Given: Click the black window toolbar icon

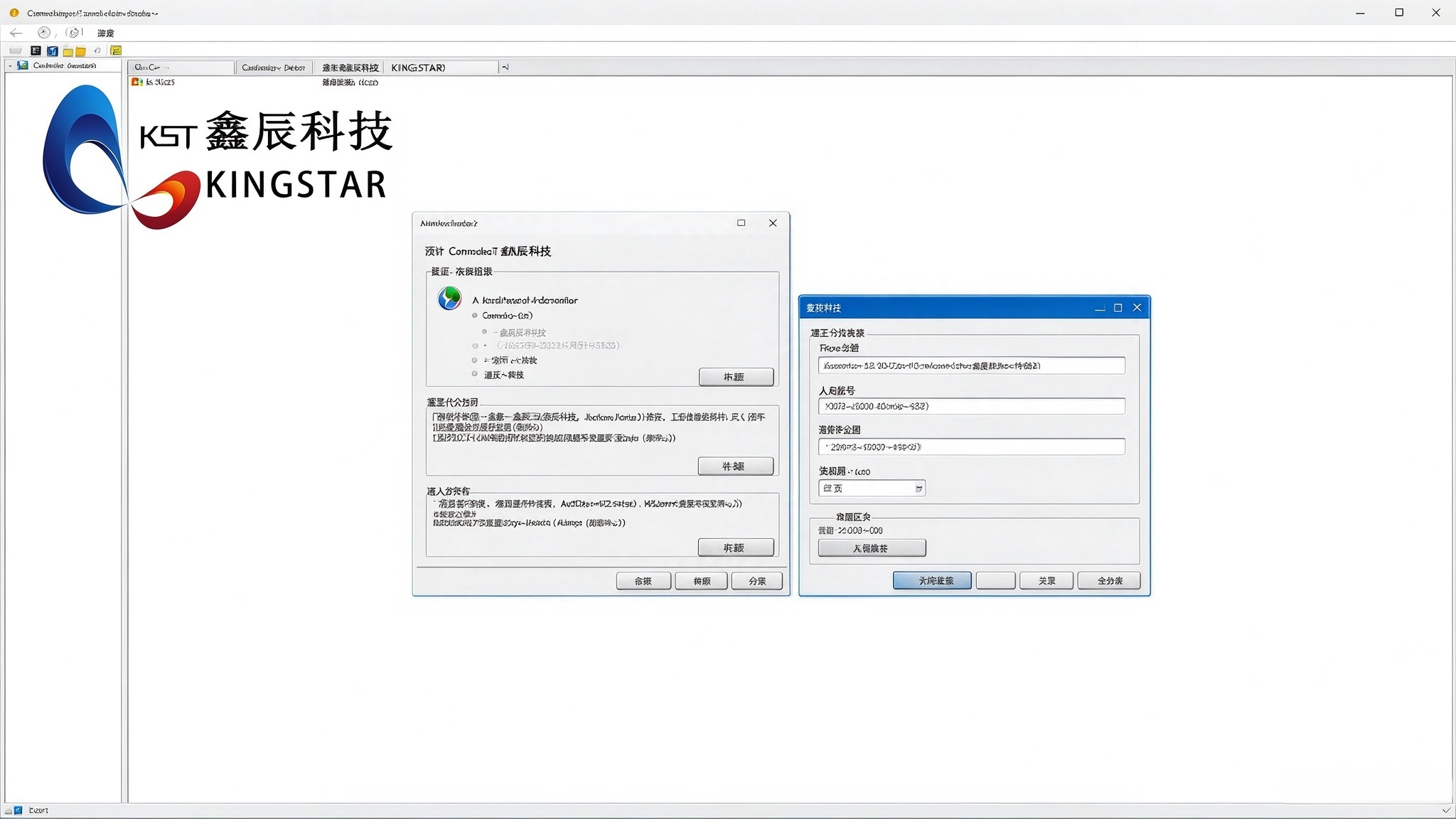Looking at the screenshot, I should [36, 51].
